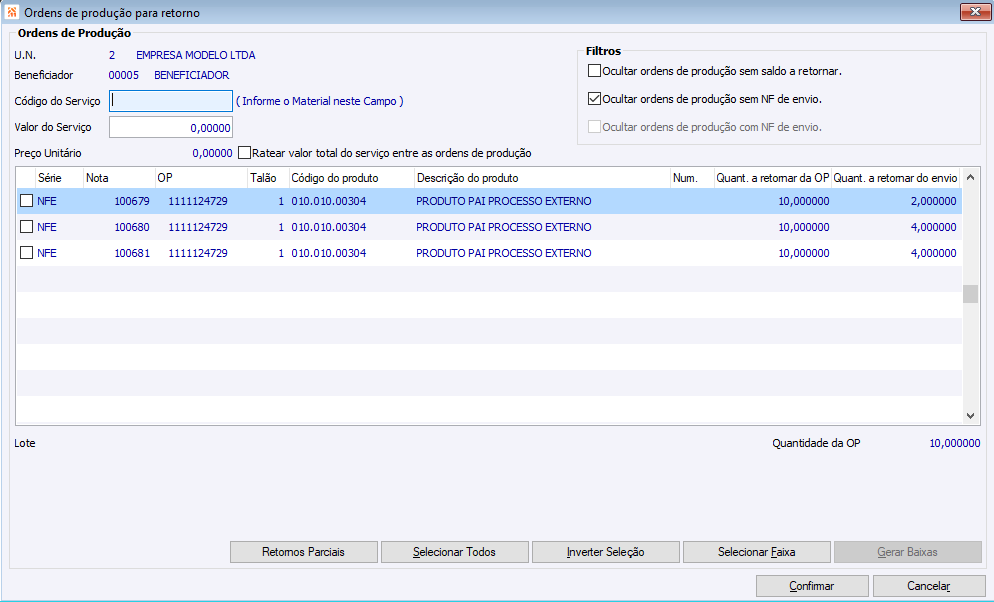This screenshot has height=602, width=994.
Task: Click the Cancelar button
Action: (929, 586)
